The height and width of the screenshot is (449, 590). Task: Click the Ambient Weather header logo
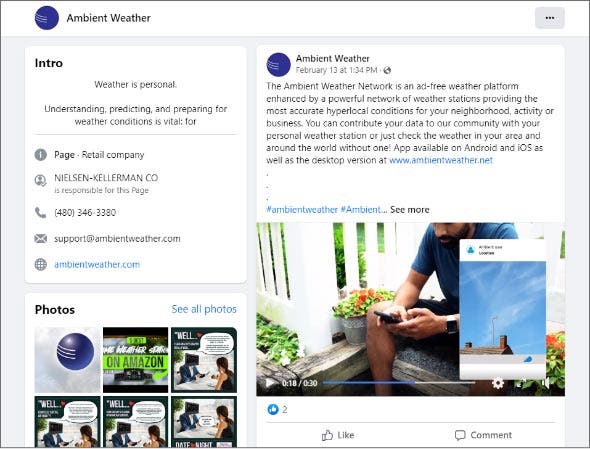(x=47, y=18)
